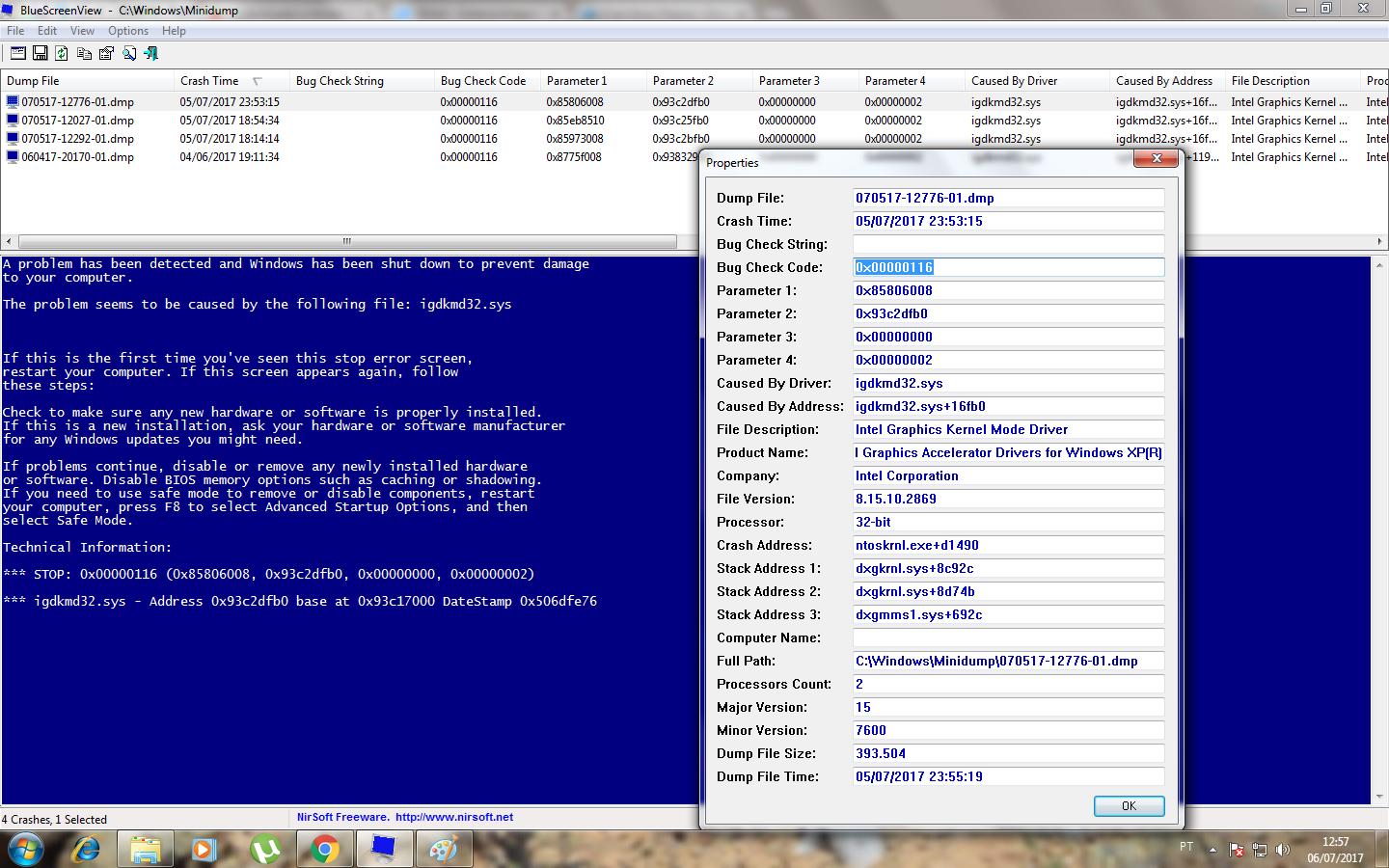Click the lower pane scroll-down arrow
This screenshot has height=868, width=1389.
pyautogui.click(x=1379, y=797)
